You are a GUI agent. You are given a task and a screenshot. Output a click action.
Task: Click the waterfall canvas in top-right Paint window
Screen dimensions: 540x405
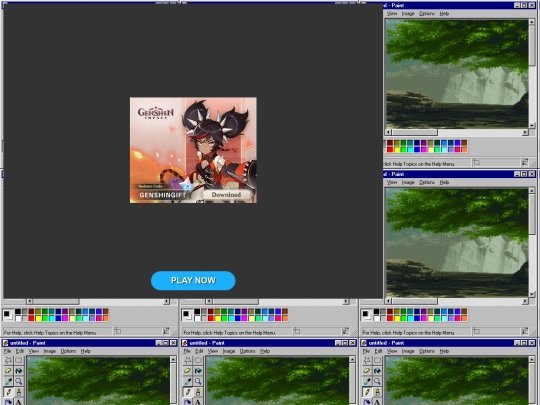tap(457, 74)
